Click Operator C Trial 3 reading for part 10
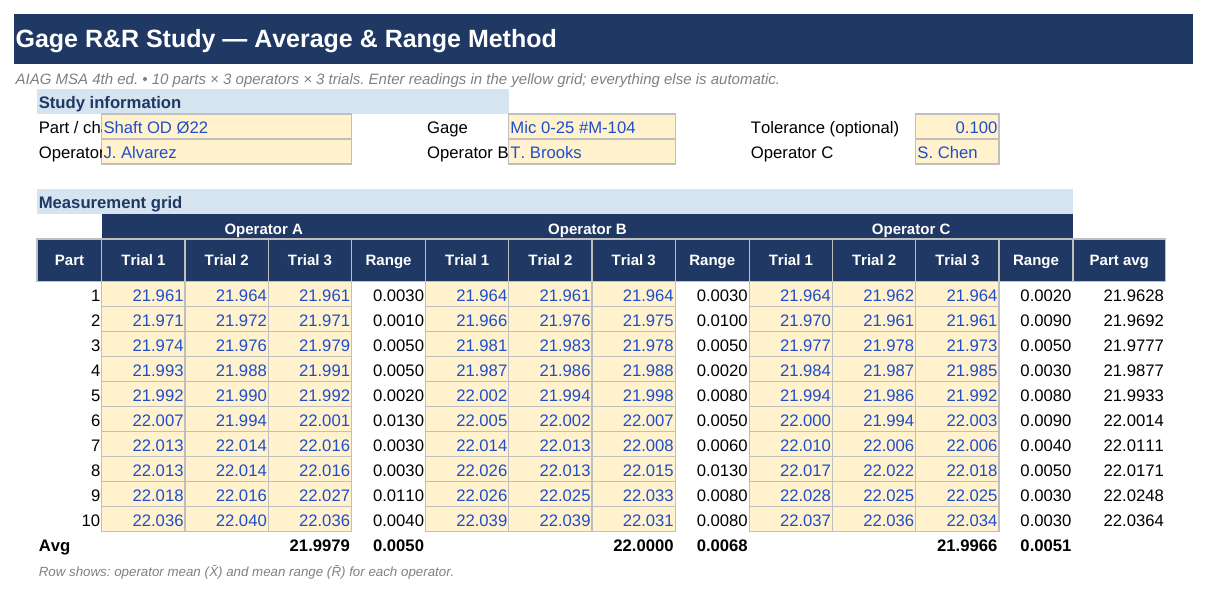 click(x=957, y=520)
